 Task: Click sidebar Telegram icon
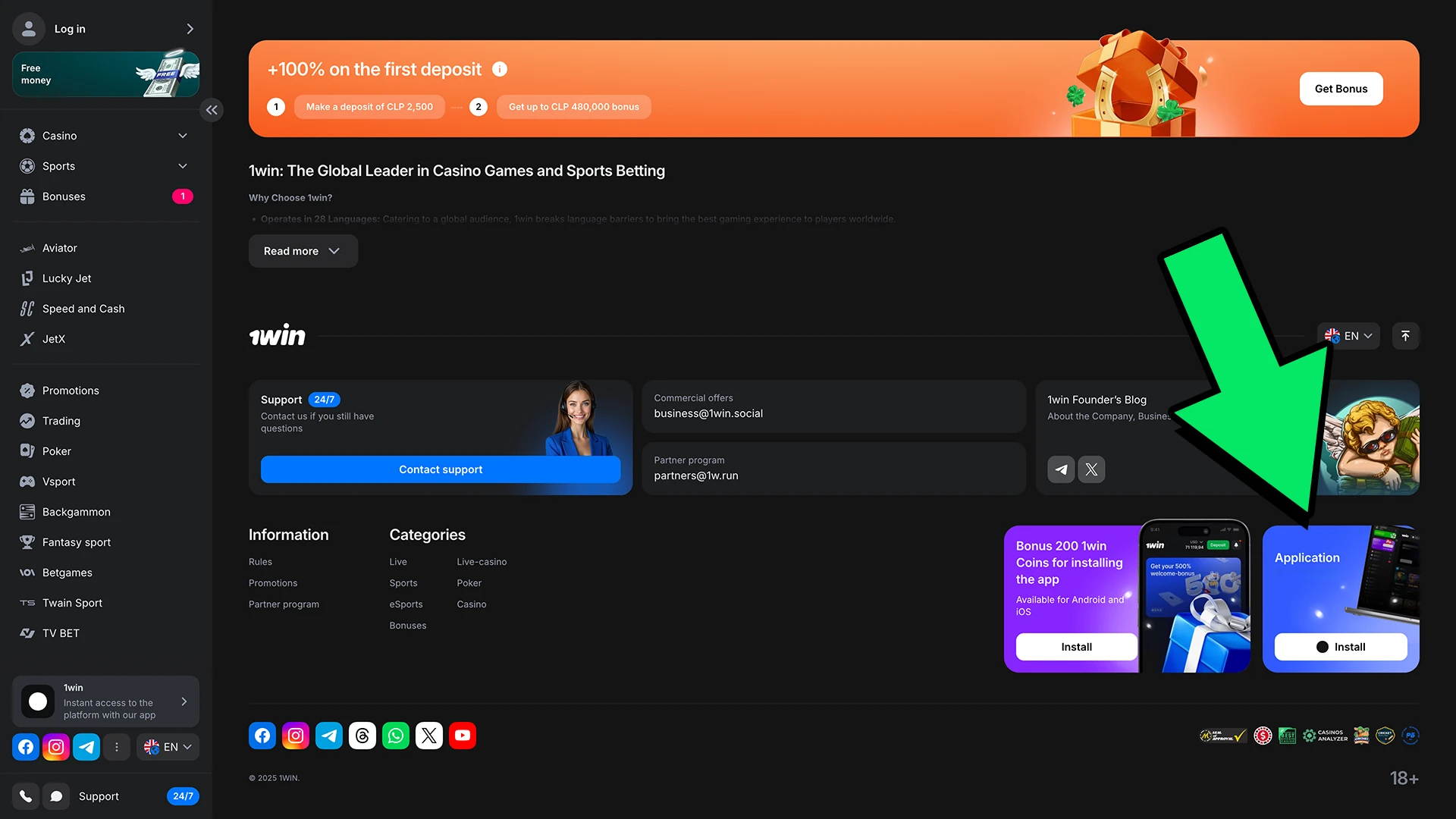pyautogui.click(x=86, y=747)
